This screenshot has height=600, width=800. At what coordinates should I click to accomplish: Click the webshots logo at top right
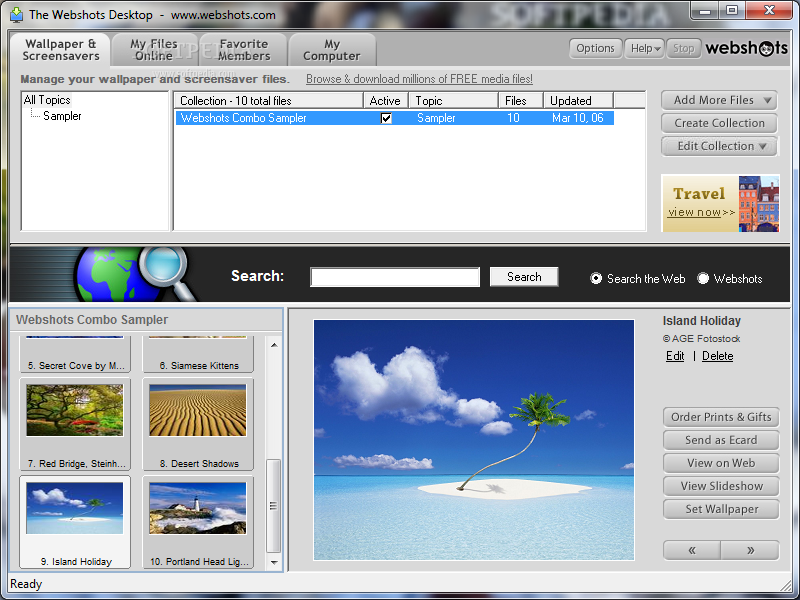click(x=746, y=48)
